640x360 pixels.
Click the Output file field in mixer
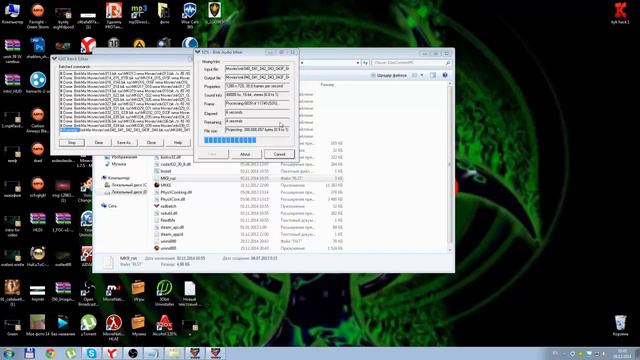(257, 78)
